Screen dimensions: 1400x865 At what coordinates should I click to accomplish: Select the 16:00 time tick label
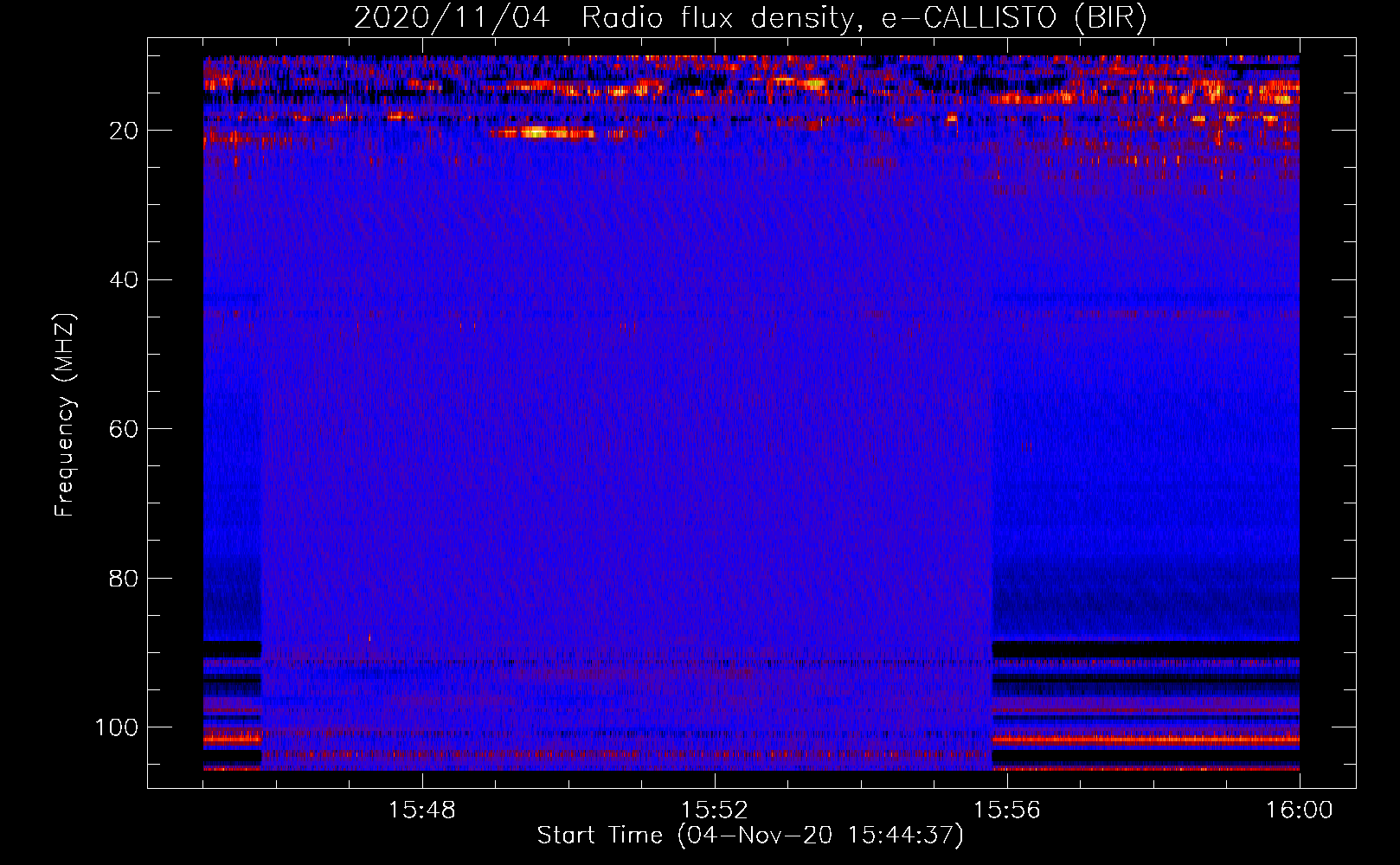coord(1300,811)
